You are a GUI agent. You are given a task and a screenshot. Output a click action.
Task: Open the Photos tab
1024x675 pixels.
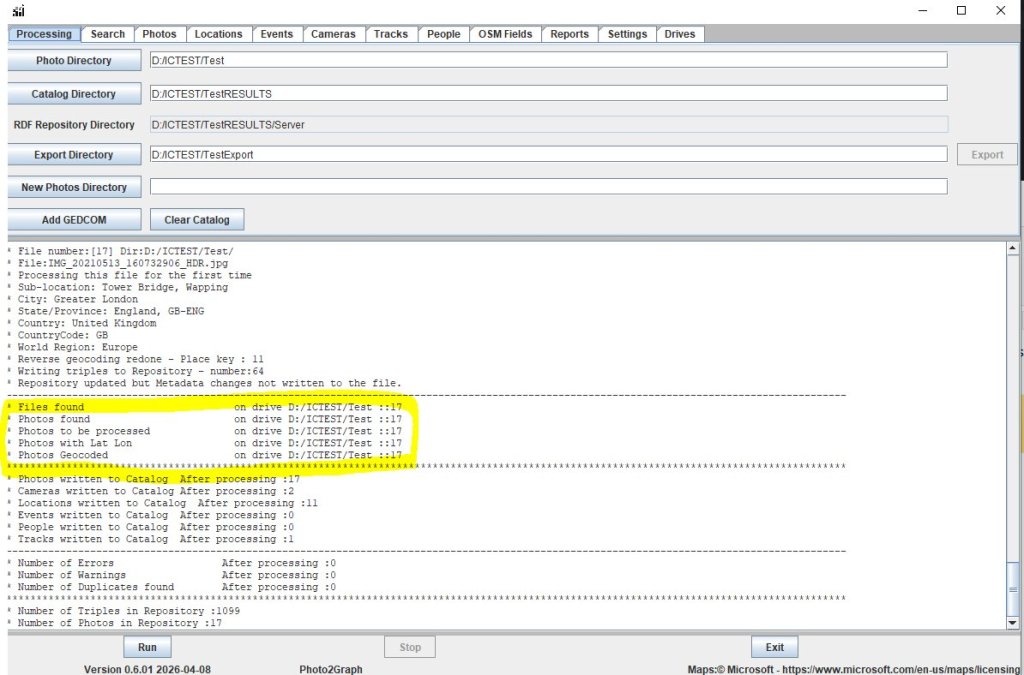(x=159, y=34)
